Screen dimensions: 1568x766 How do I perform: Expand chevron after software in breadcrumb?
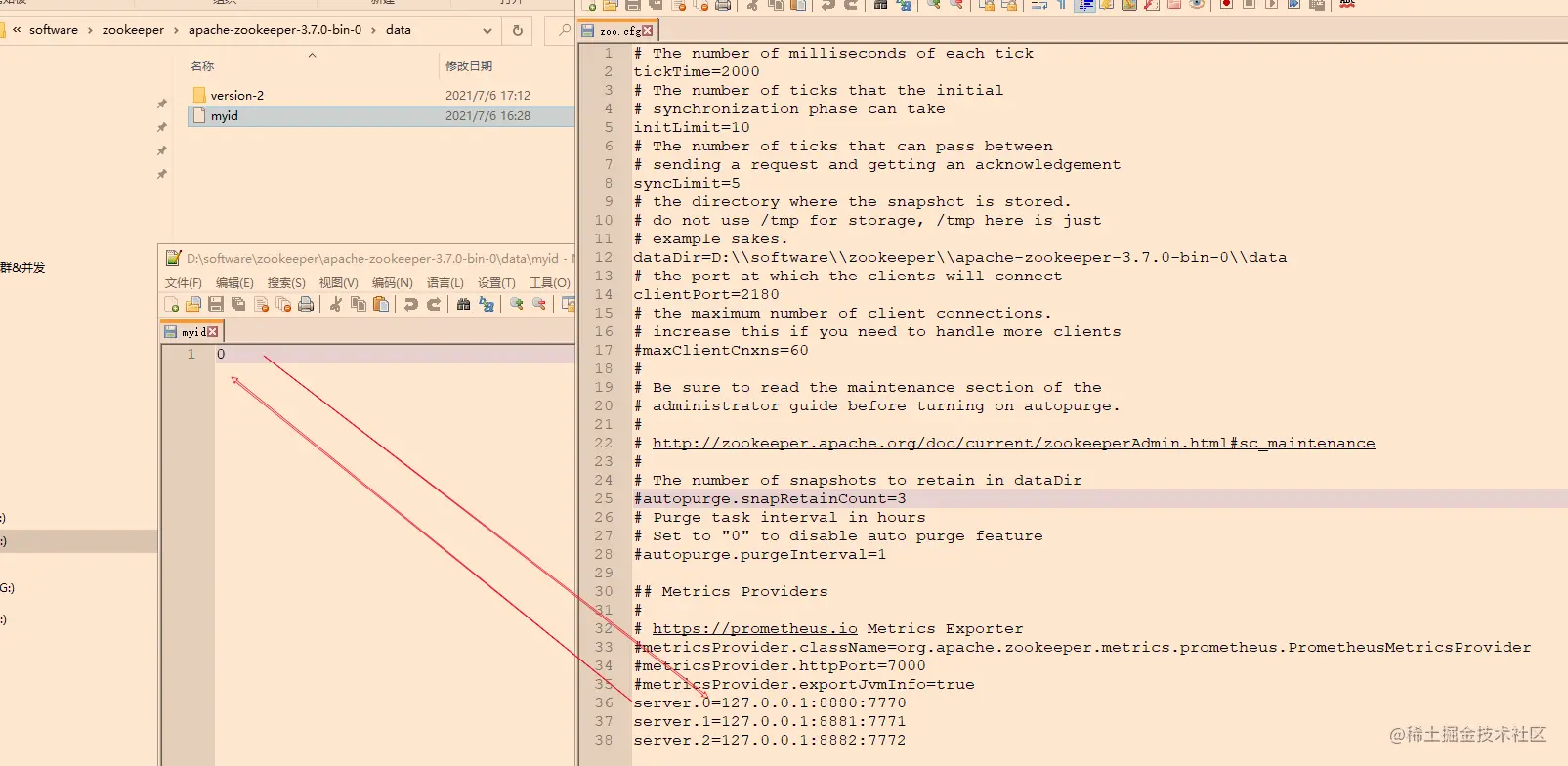(90, 30)
